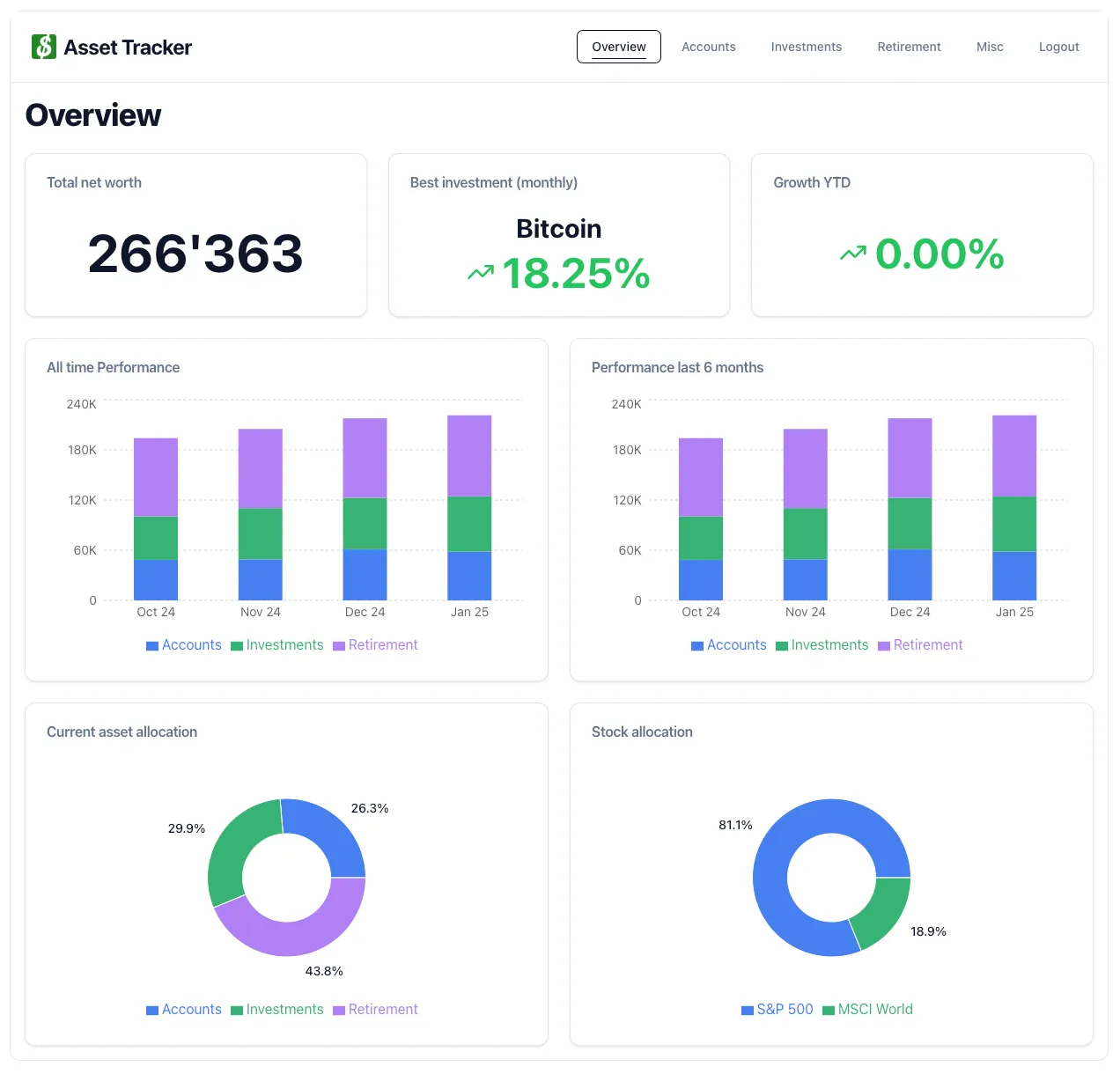This screenshot has height=1074, width=1120.
Task: Click the green trend arrow beside Bitcoin's gain
Action: tap(480, 273)
